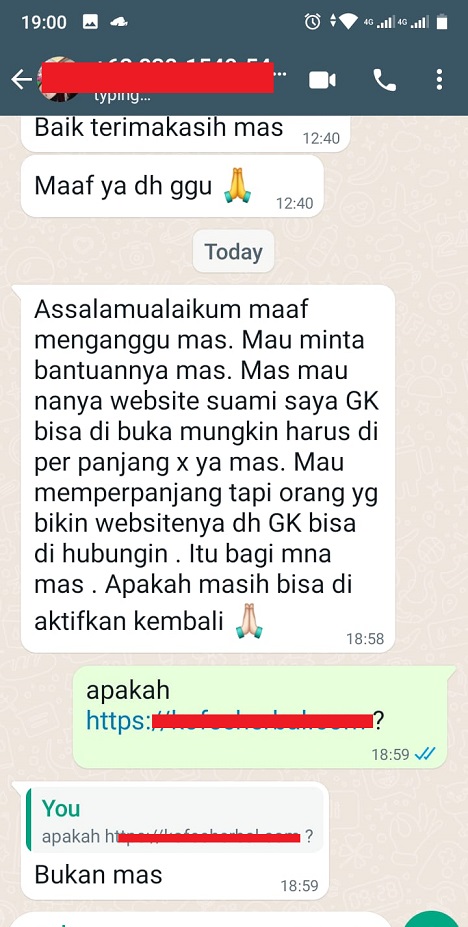Tap the quoted 'You' reply preview

[176, 820]
